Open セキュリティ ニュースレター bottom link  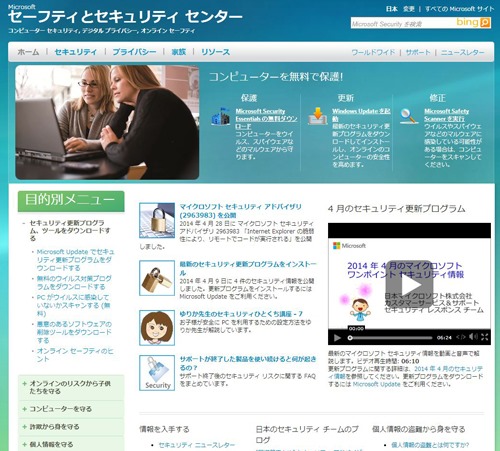click(197, 445)
